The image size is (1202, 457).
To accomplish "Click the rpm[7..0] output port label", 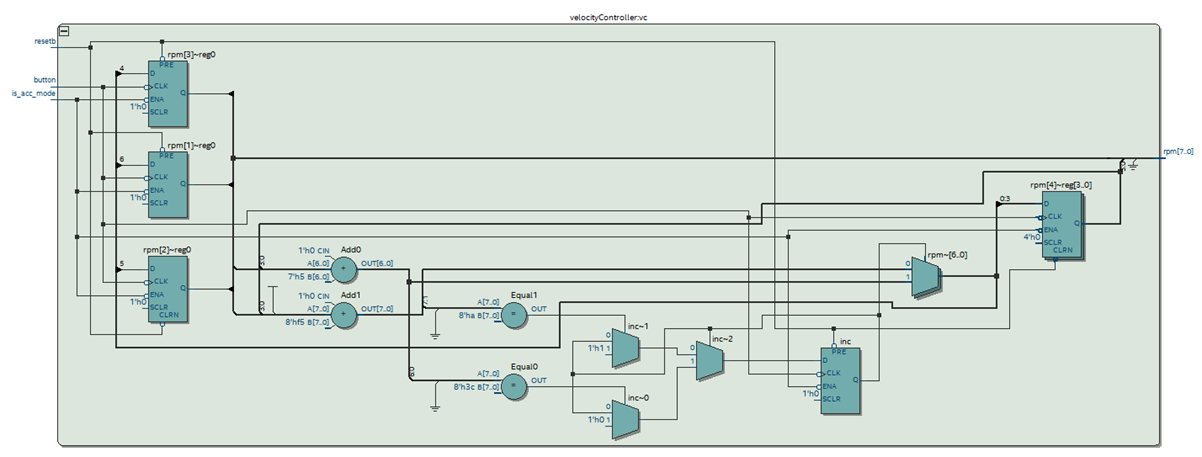I will 1177,151.
